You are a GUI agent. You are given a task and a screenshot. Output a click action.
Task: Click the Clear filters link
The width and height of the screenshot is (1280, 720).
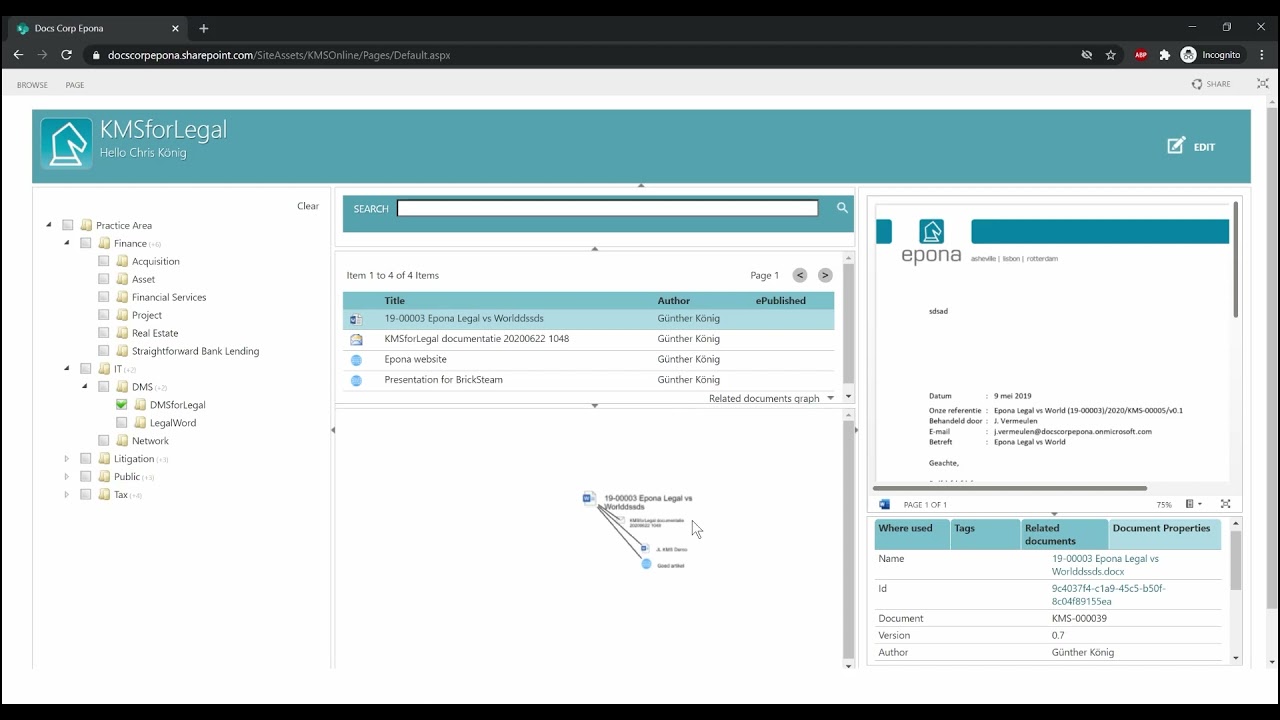308,206
